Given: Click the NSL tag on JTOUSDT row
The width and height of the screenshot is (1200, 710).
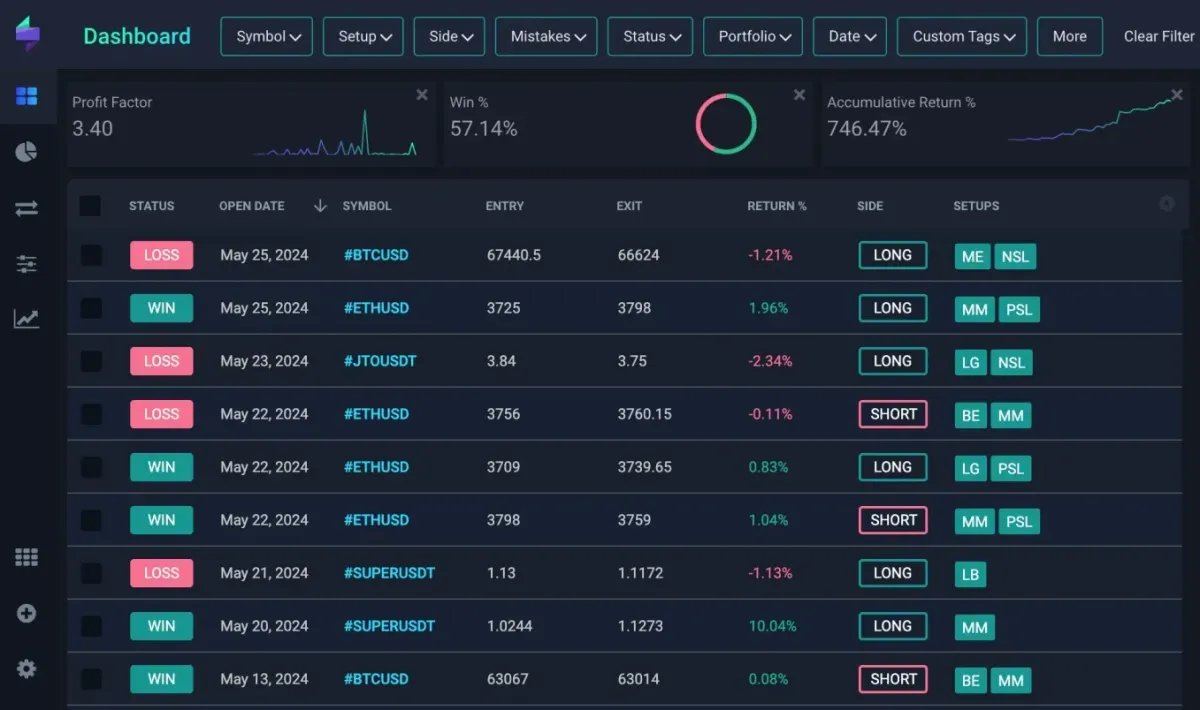Looking at the screenshot, I should tap(1011, 363).
